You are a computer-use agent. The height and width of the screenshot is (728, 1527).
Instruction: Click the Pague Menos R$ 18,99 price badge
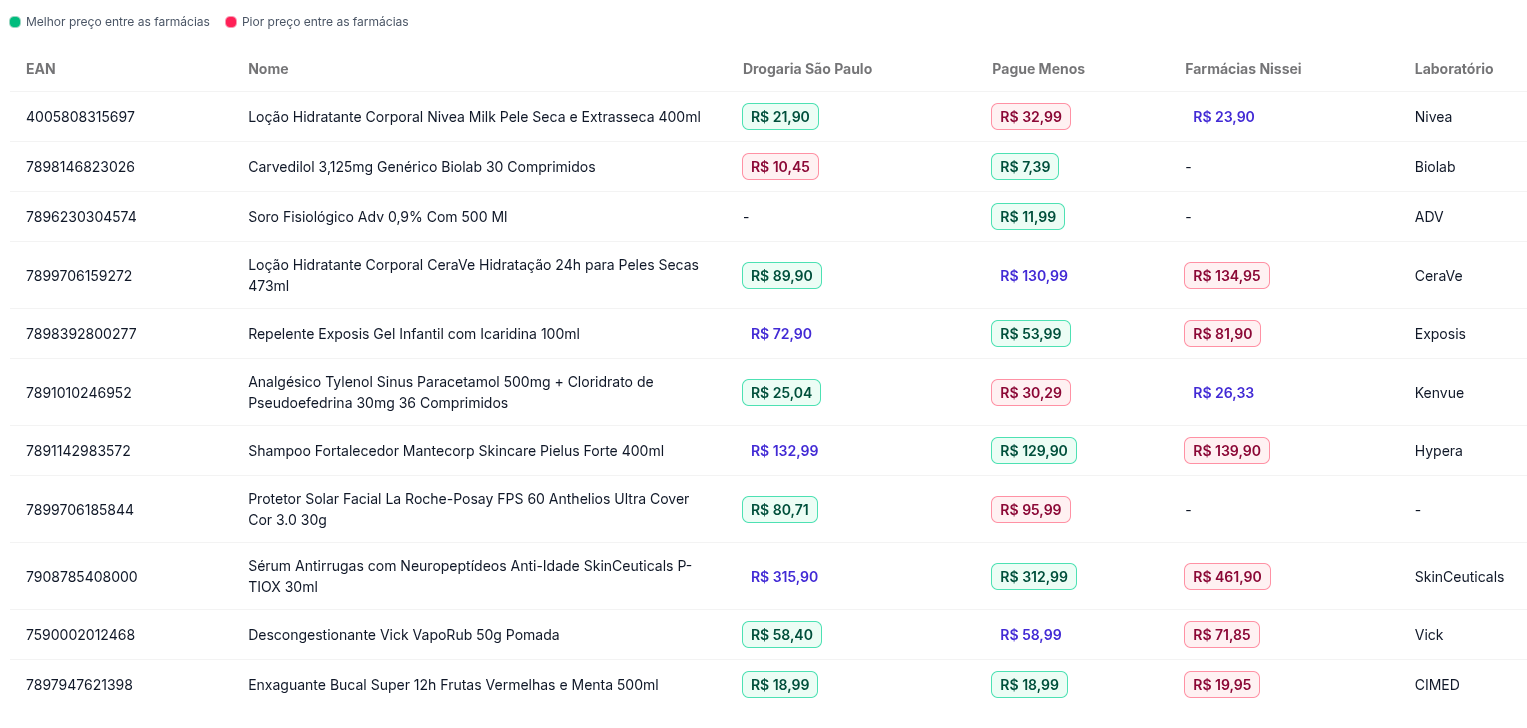click(1029, 685)
